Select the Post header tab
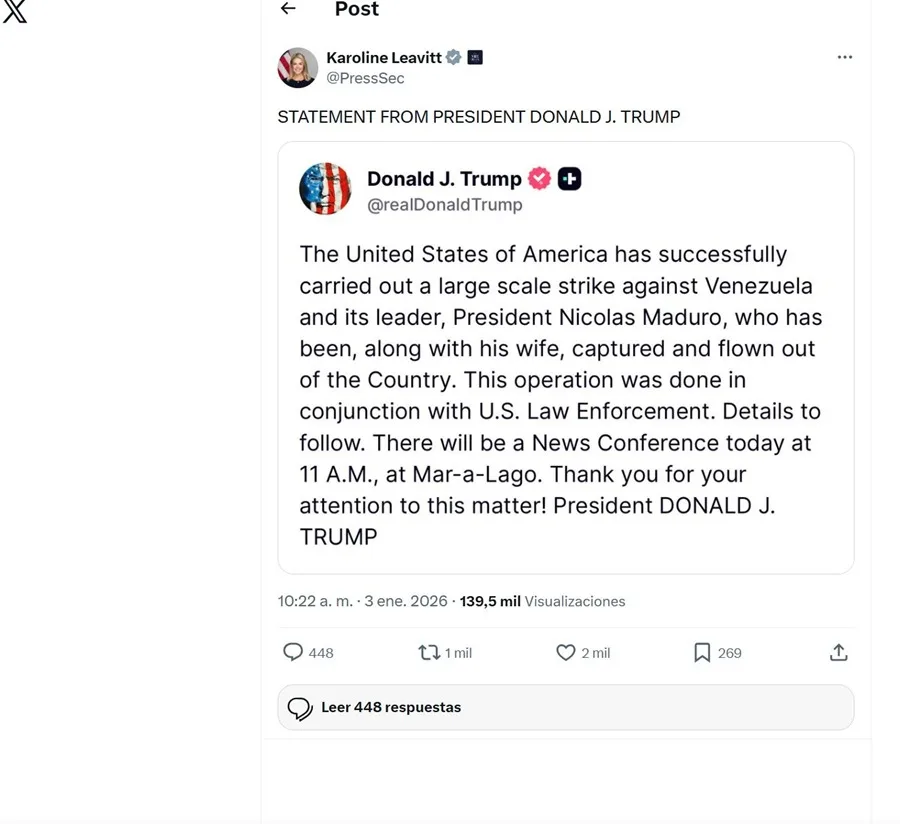 (356, 10)
